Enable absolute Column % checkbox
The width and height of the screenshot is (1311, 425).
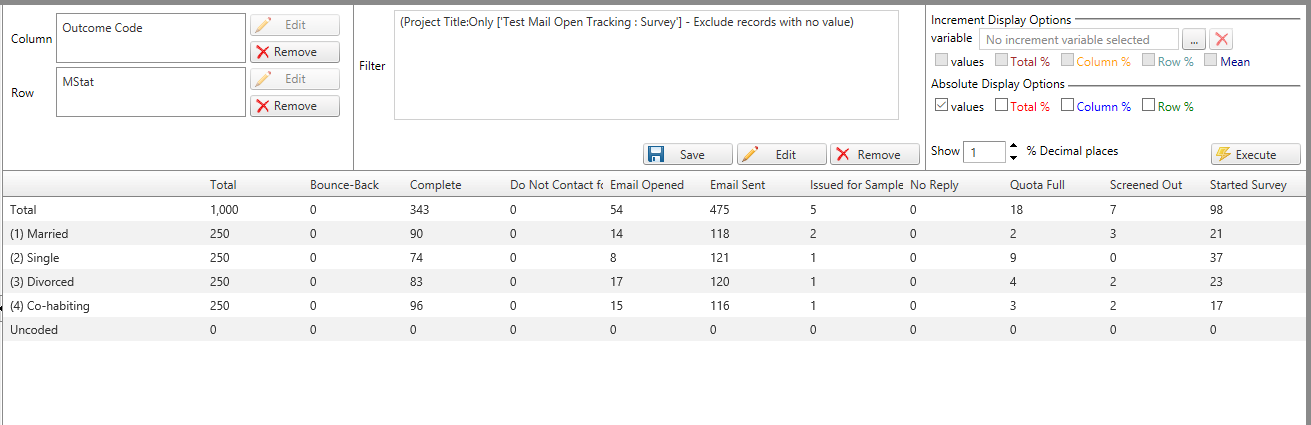coord(1068,105)
